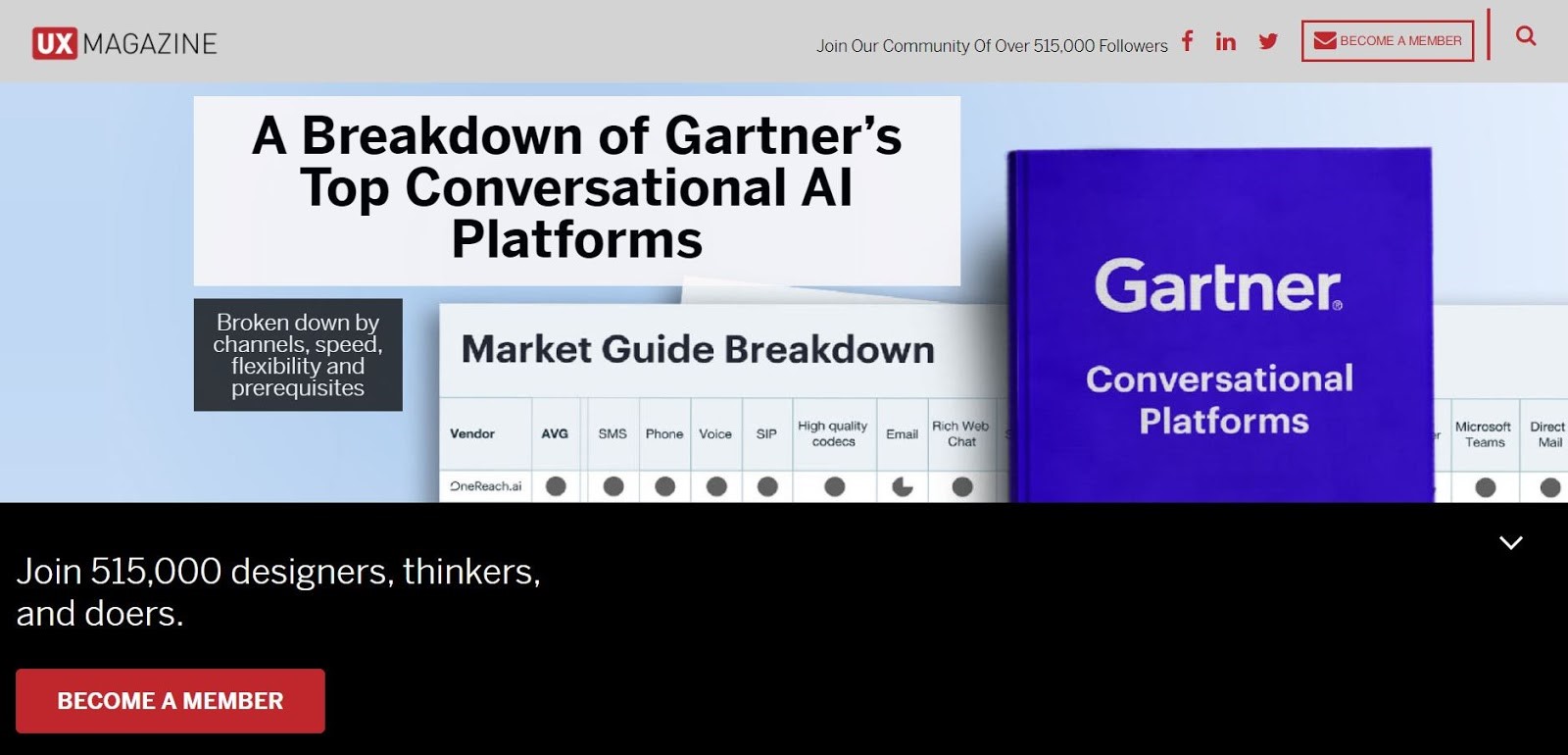Click the OneReach.ai AVG rating dot
Image resolution: width=1568 pixels, height=755 pixels.
tap(556, 486)
